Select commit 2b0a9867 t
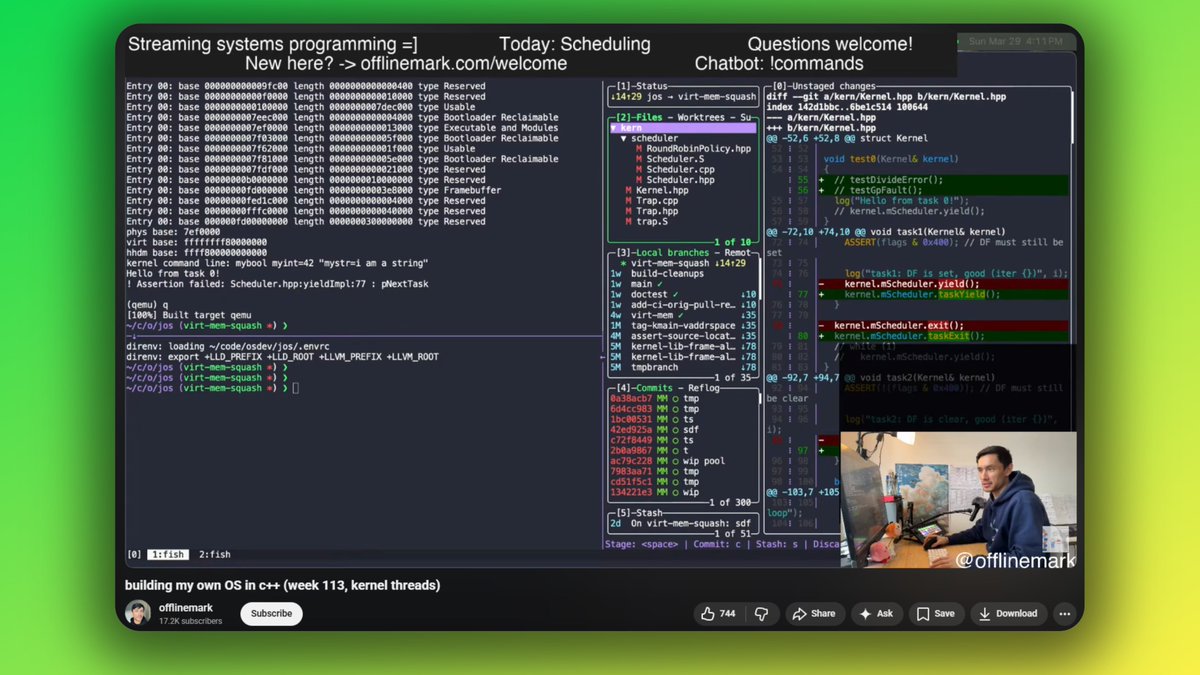The height and width of the screenshot is (675, 1200). point(683,451)
